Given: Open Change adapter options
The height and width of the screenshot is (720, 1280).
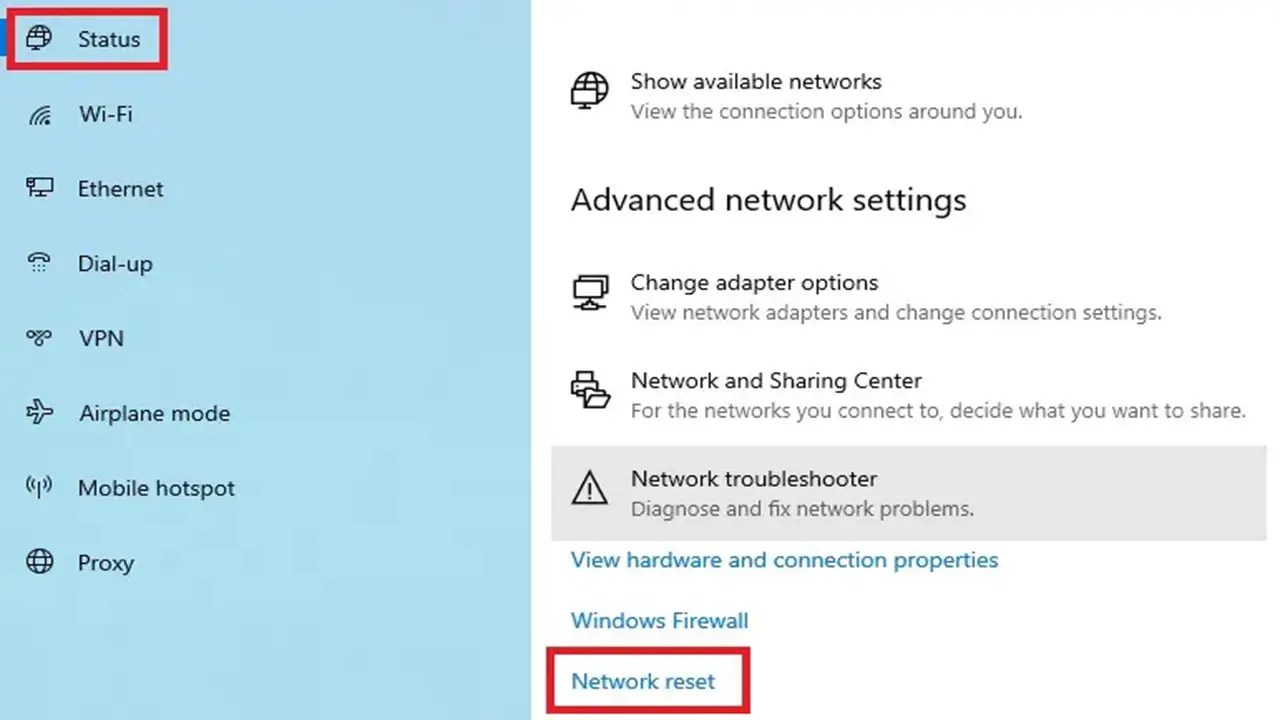Looking at the screenshot, I should click(x=754, y=282).
